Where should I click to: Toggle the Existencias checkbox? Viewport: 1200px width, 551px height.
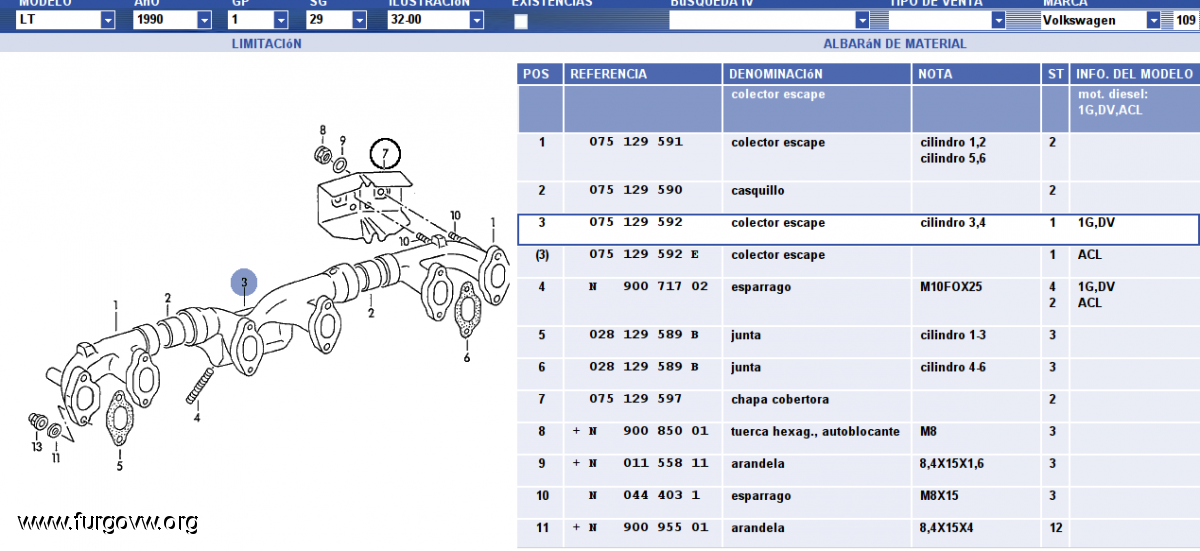click(x=521, y=22)
